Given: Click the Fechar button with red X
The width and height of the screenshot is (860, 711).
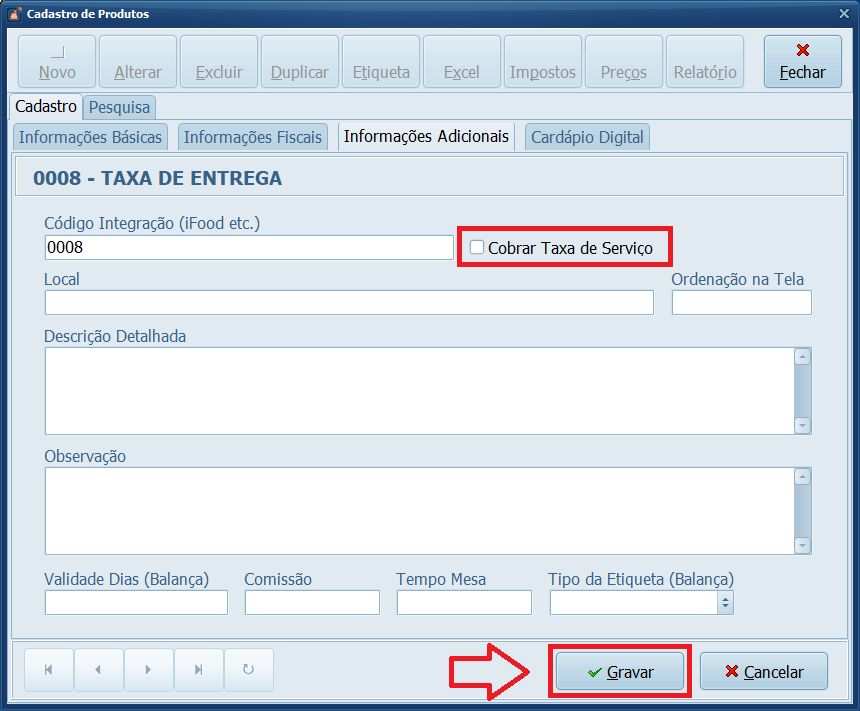Looking at the screenshot, I should tap(802, 62).
